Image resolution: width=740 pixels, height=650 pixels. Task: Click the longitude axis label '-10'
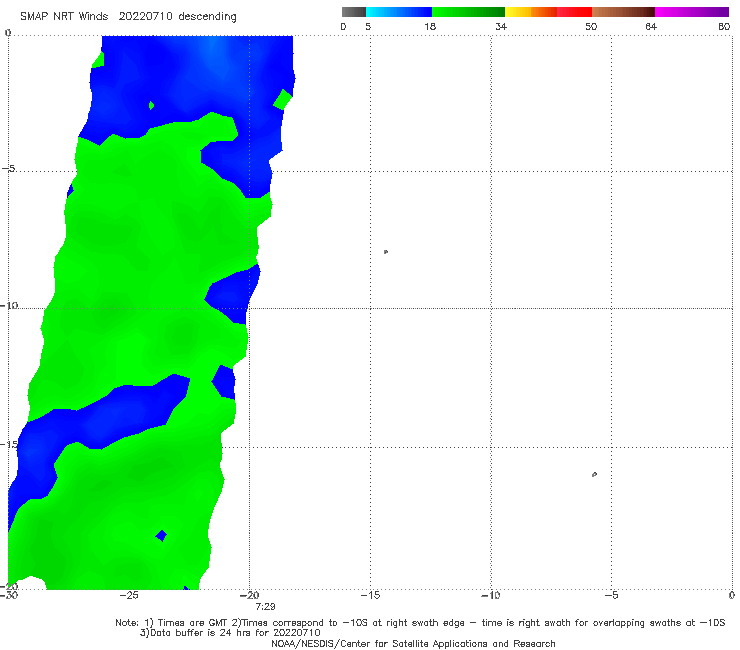(x=490, y=595)
